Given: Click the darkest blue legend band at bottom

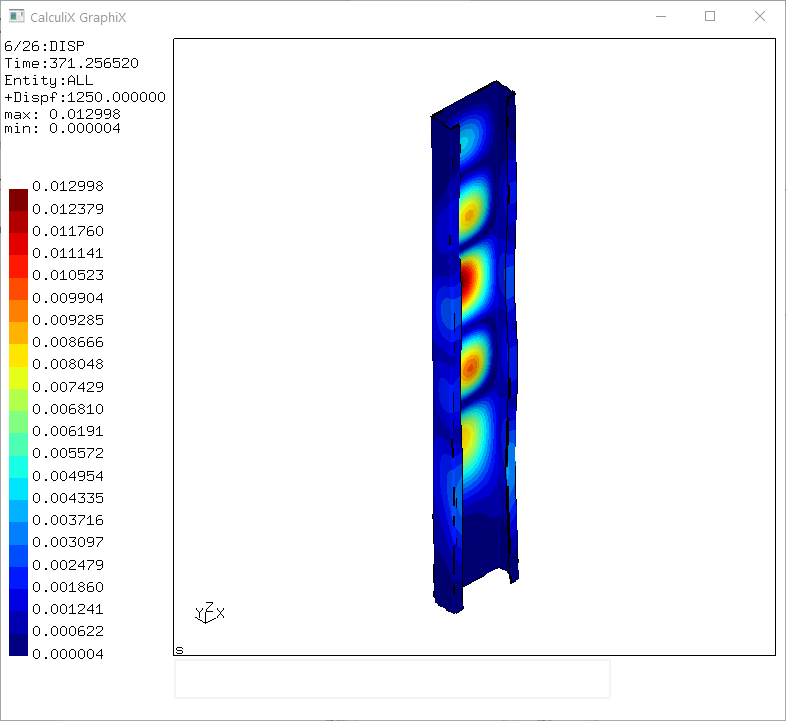Looking at the screenshot, I should click(x=19, y=645).
